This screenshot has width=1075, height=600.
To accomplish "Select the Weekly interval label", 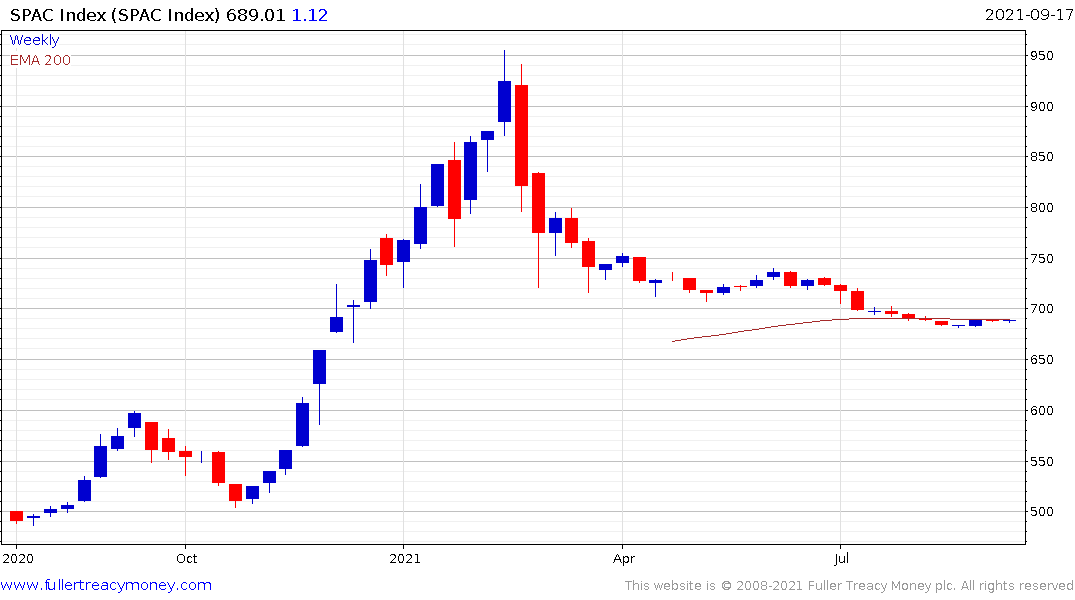I will 34,40.
